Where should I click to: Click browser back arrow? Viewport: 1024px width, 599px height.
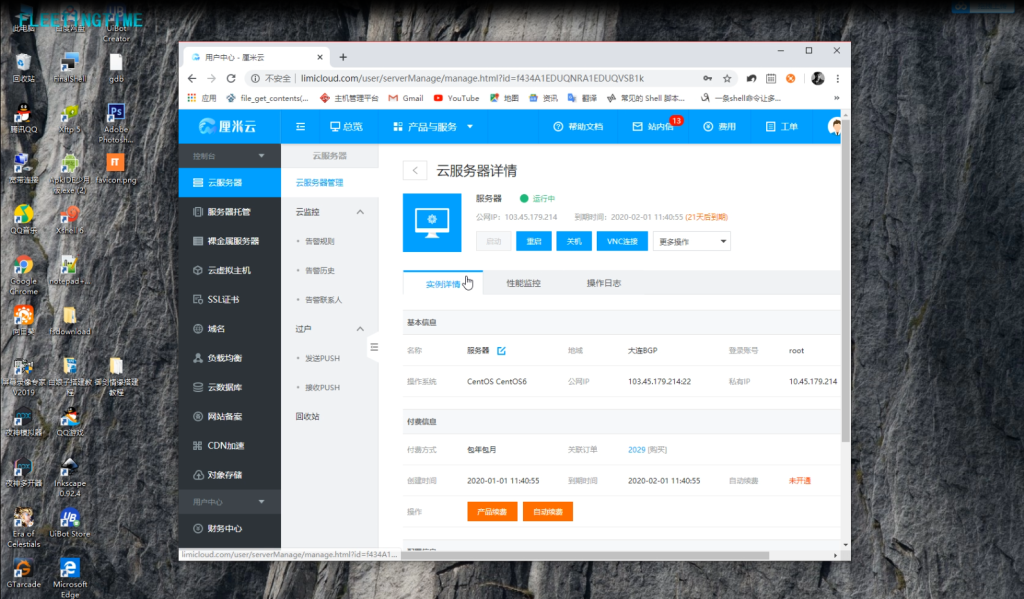[x=192, y=78]
